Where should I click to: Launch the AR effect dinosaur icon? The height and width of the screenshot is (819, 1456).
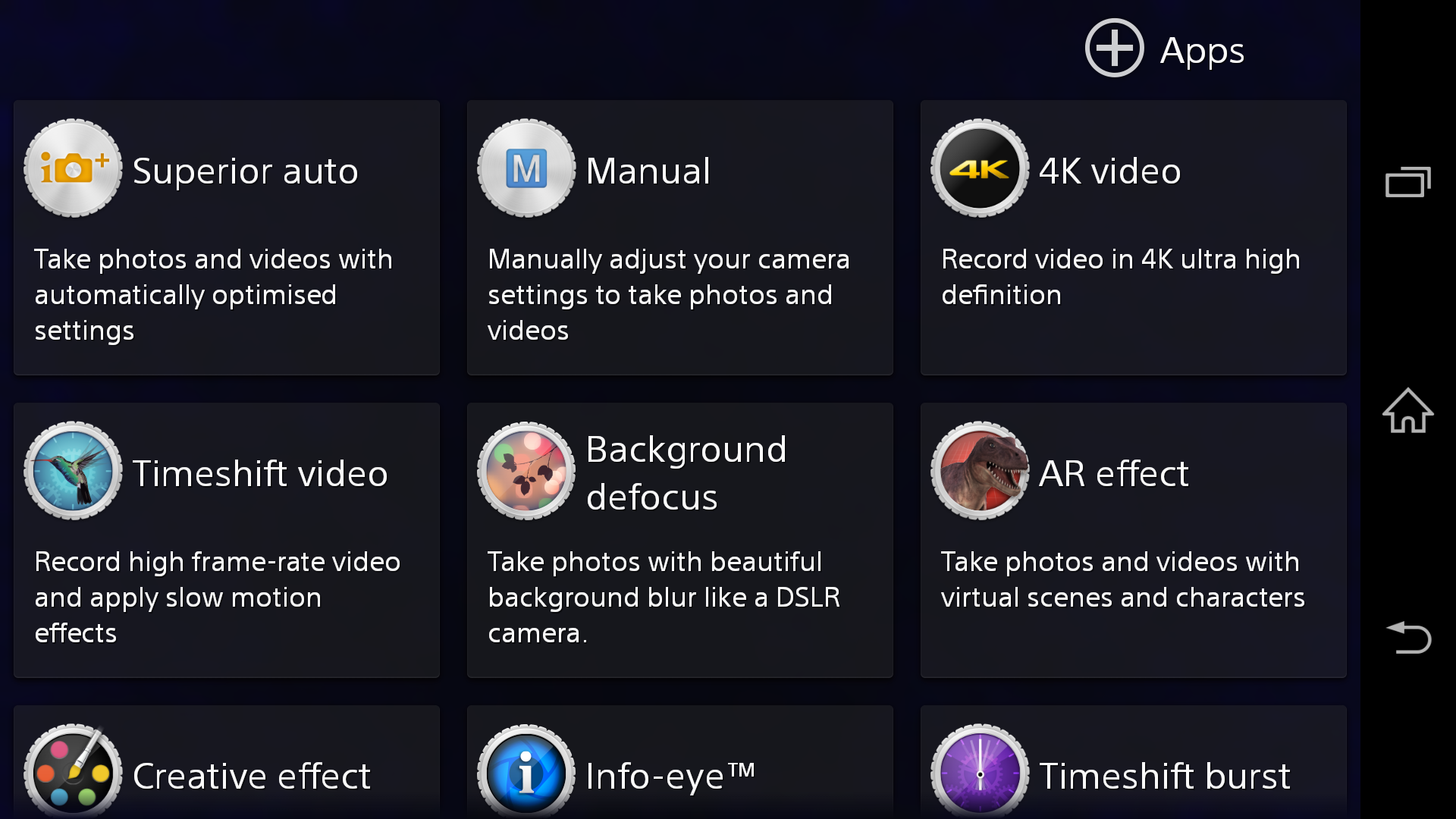[980, 471]
